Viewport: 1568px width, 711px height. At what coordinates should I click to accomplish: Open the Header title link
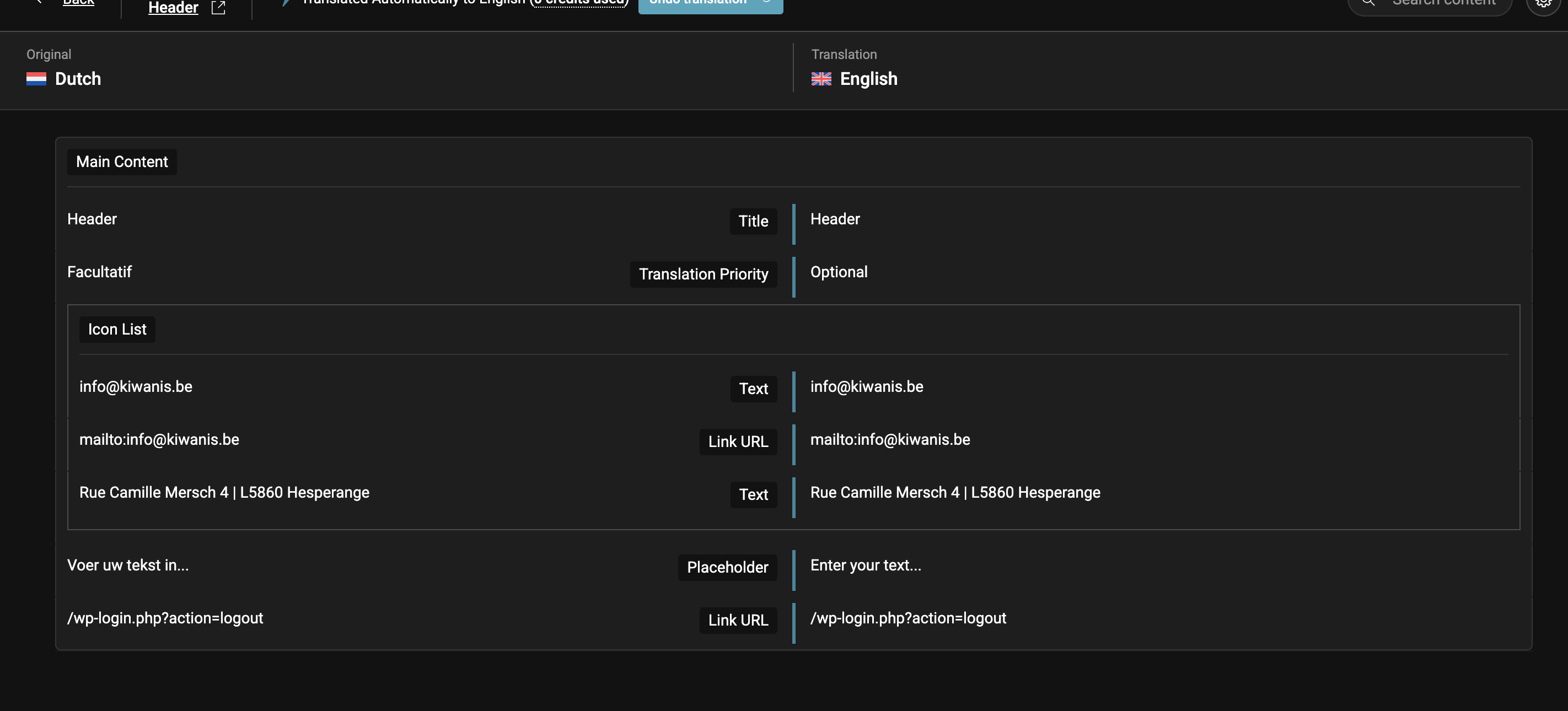pos(173,7)
